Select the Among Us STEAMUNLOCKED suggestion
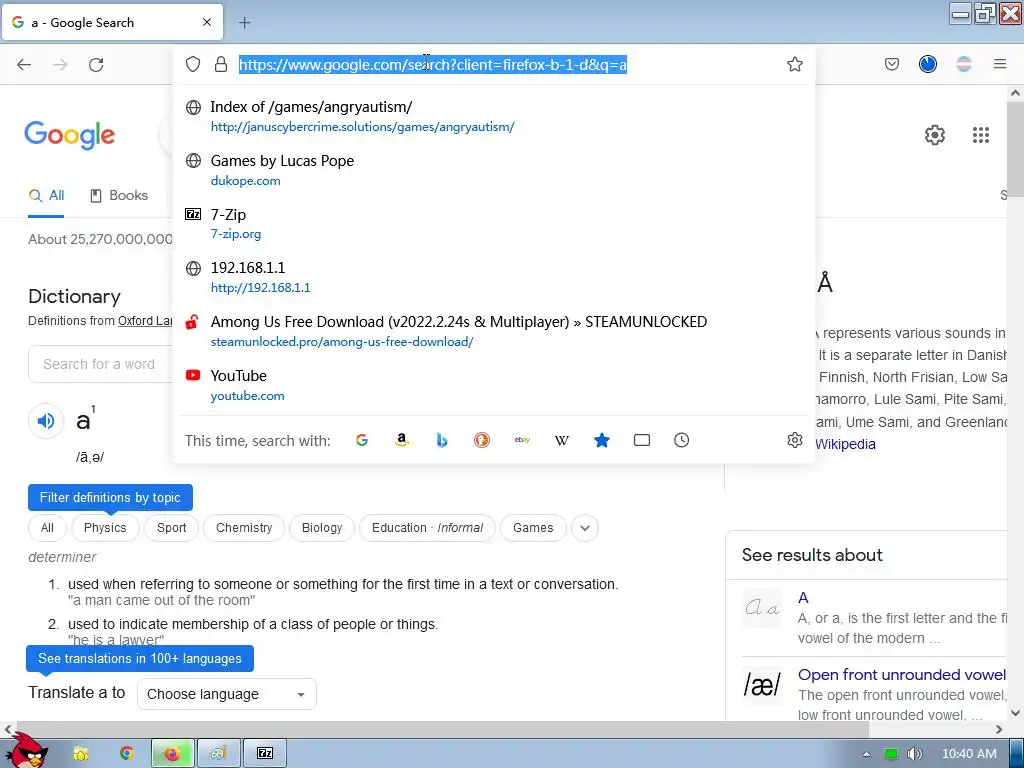Image resolution: width=1024 pixels, height=768 pixels. click(x=494, y=331)
